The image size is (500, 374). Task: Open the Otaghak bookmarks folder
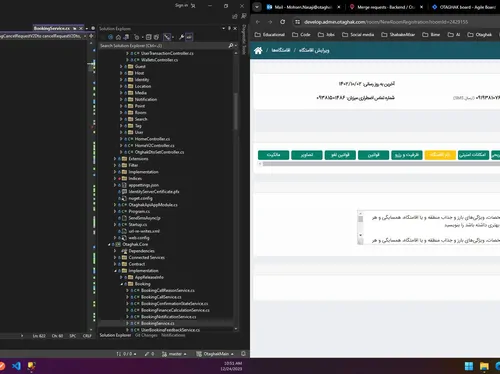(x=480, y=35)
